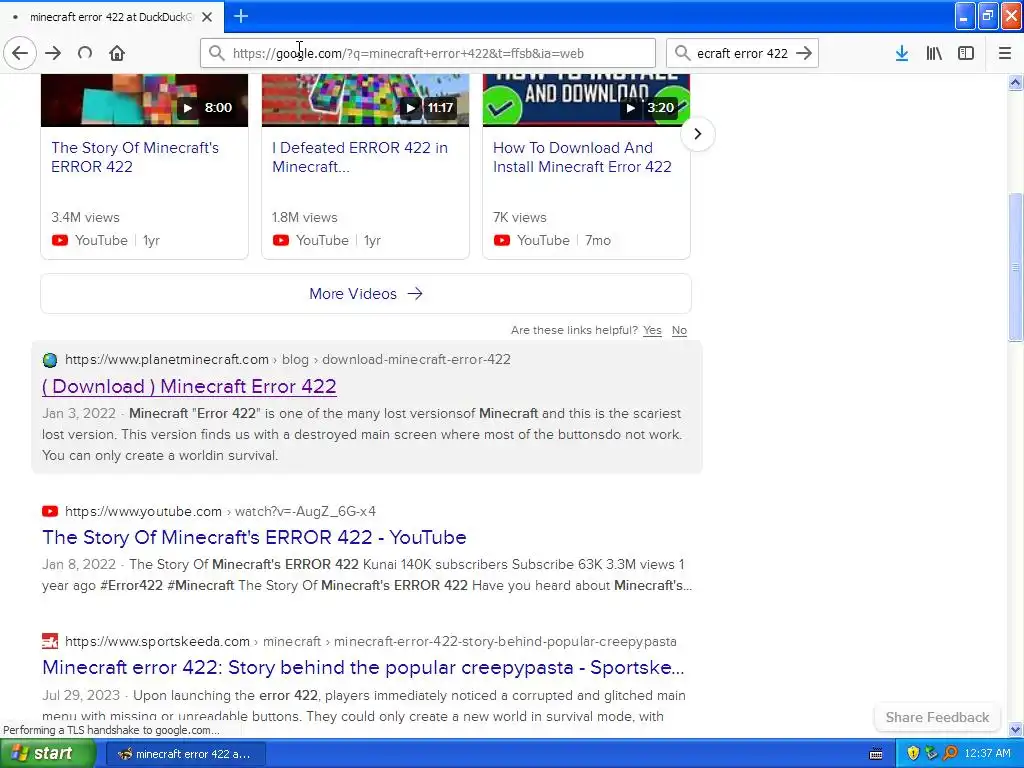Click the '7K views' text

tap(520, 217)
